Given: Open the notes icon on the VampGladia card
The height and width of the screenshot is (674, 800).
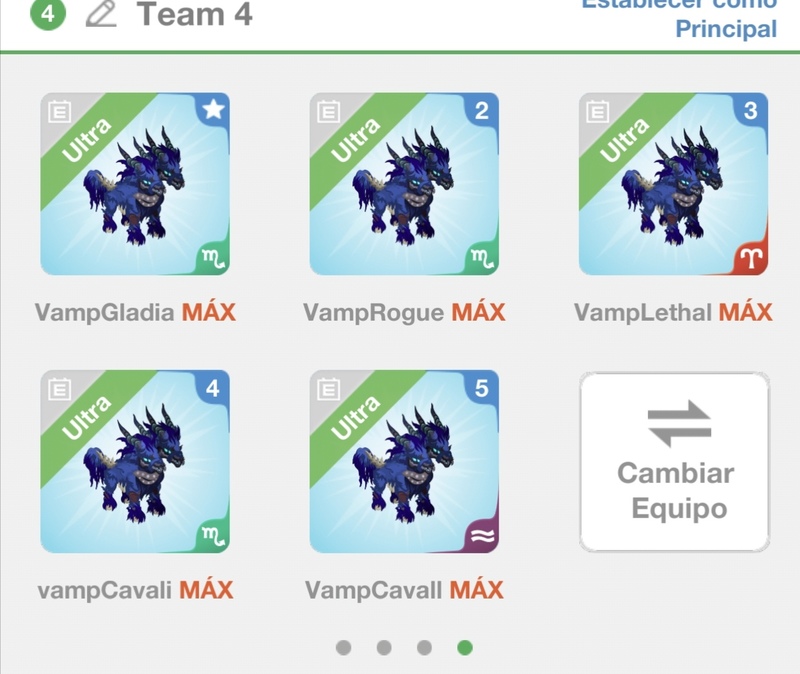Looking at the screenshot, I should point(59,112).
